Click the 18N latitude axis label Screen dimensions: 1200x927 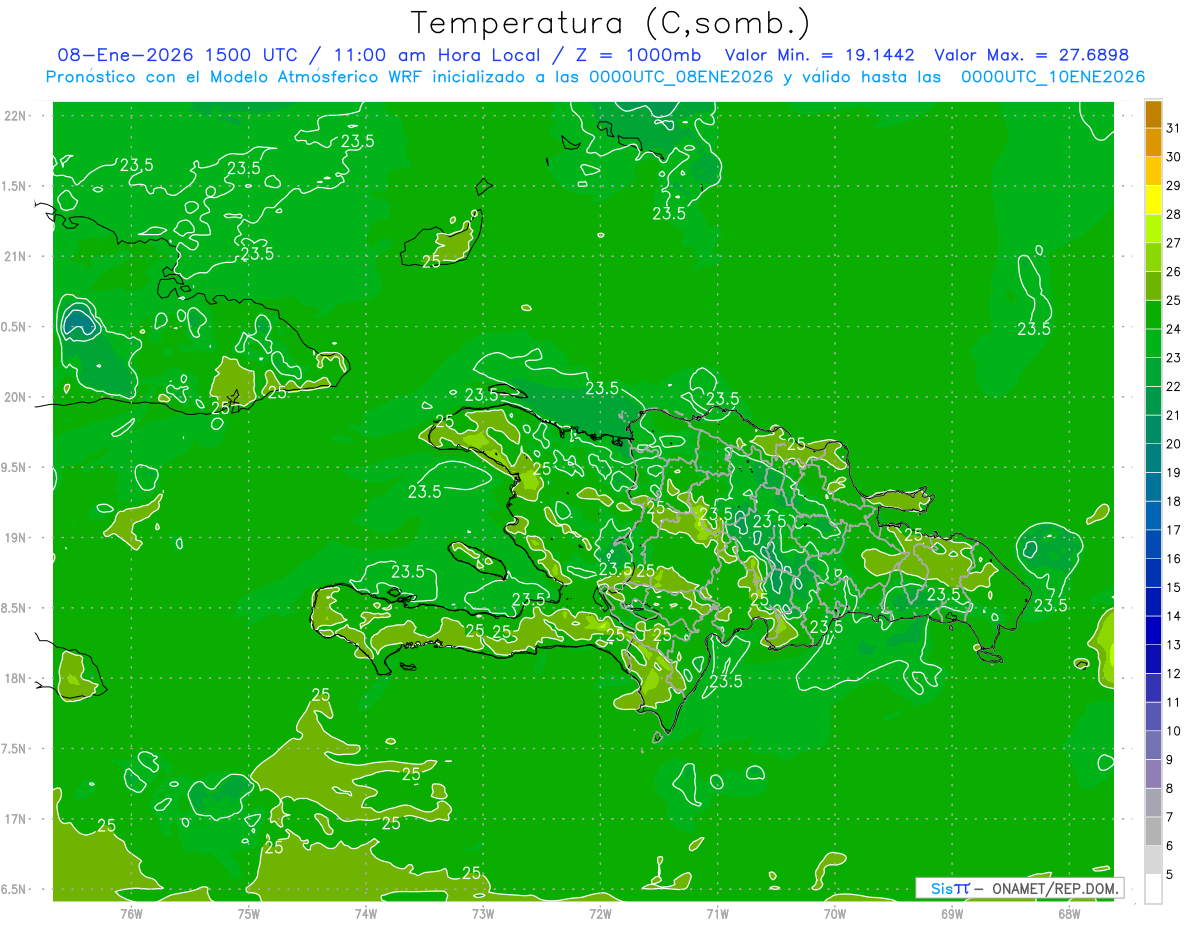click(15, 678)
